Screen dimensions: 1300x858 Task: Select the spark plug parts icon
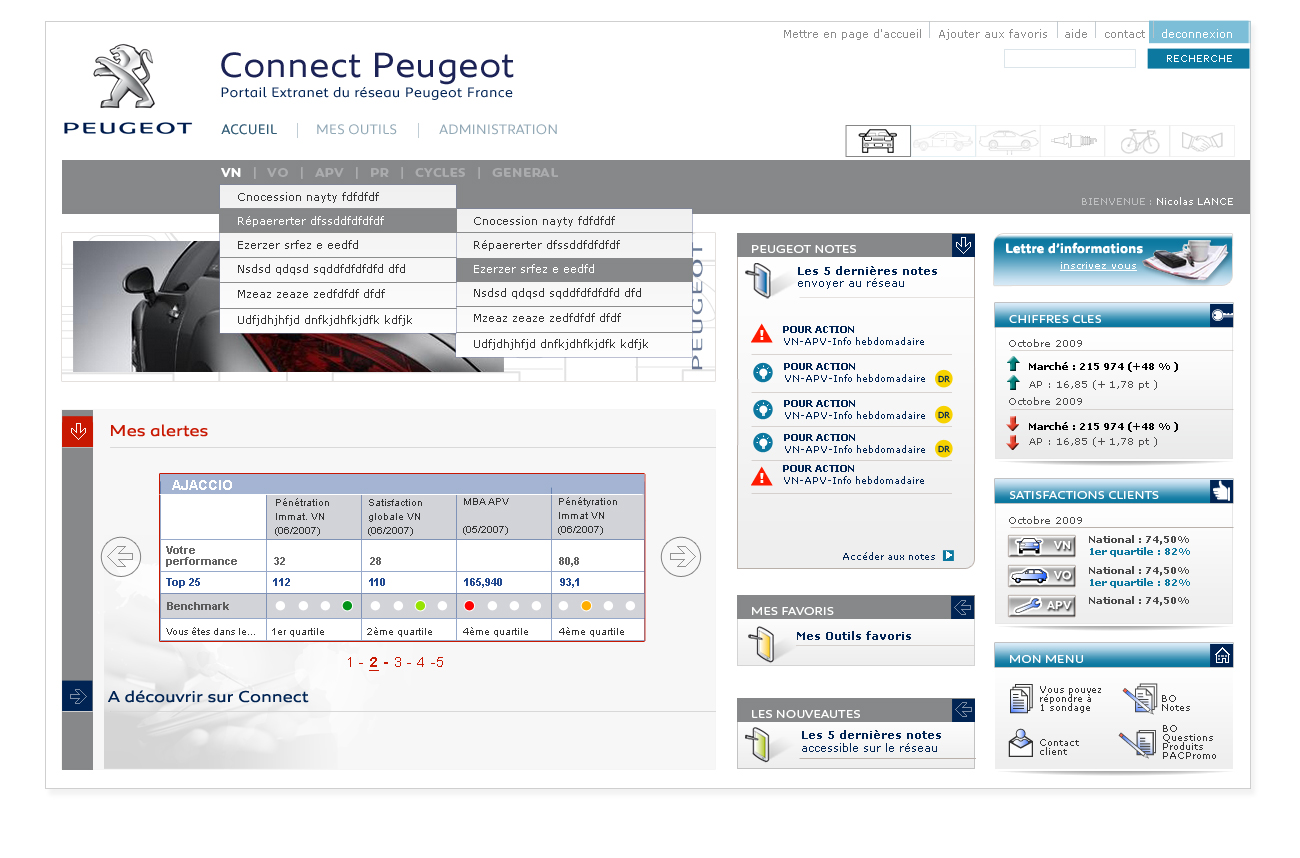tap(1073, 141)
